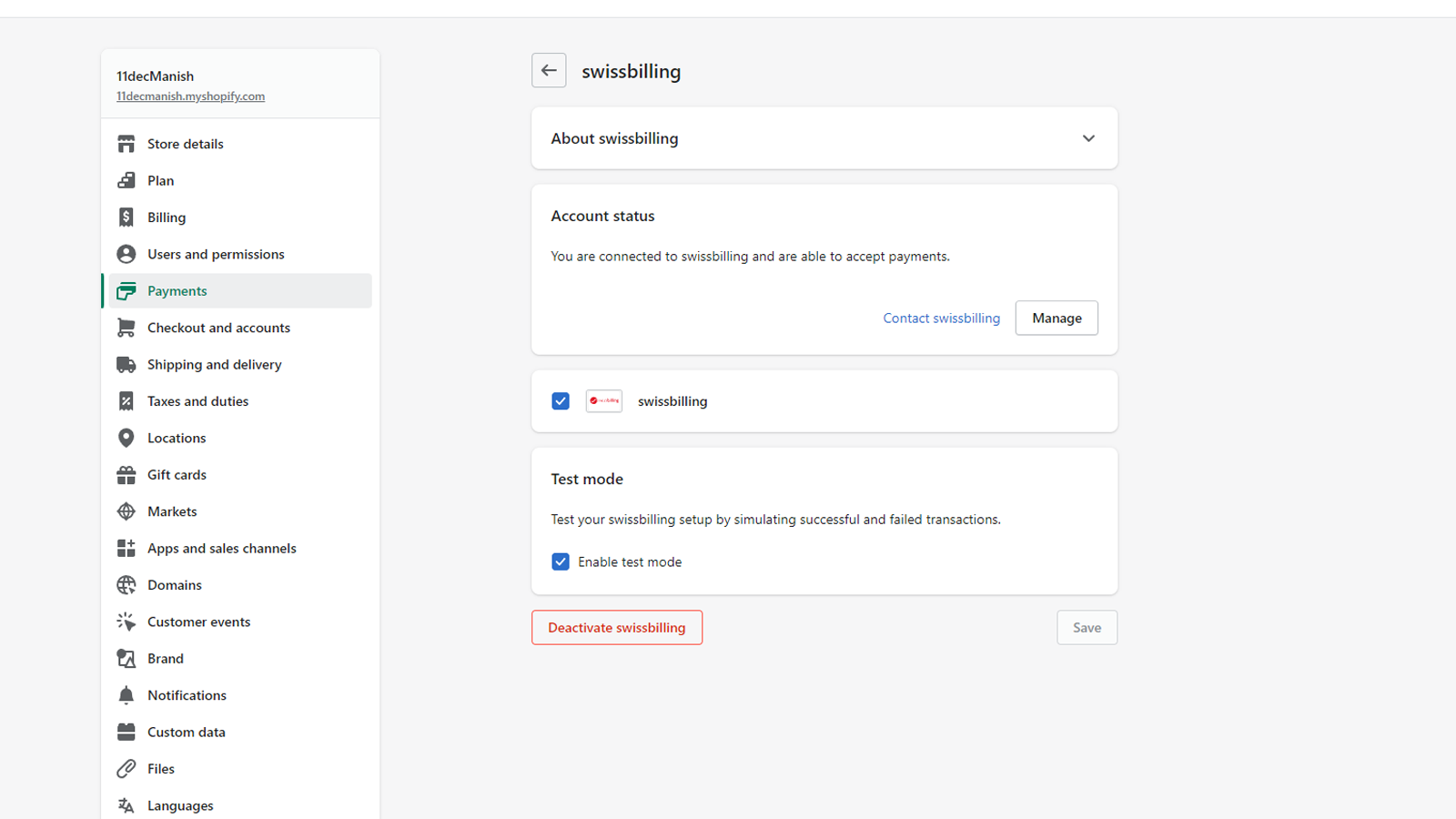Open Markets settings
This screenshot has height=819, width=1456.
coord(240,511)
